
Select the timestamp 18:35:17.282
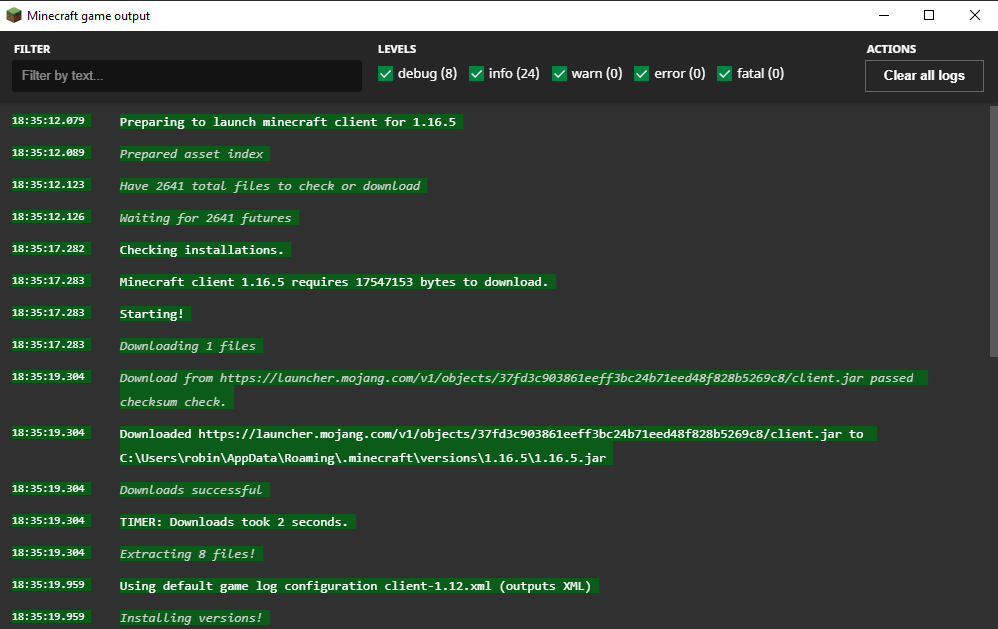pyautogui.click(x=51, y=248)
